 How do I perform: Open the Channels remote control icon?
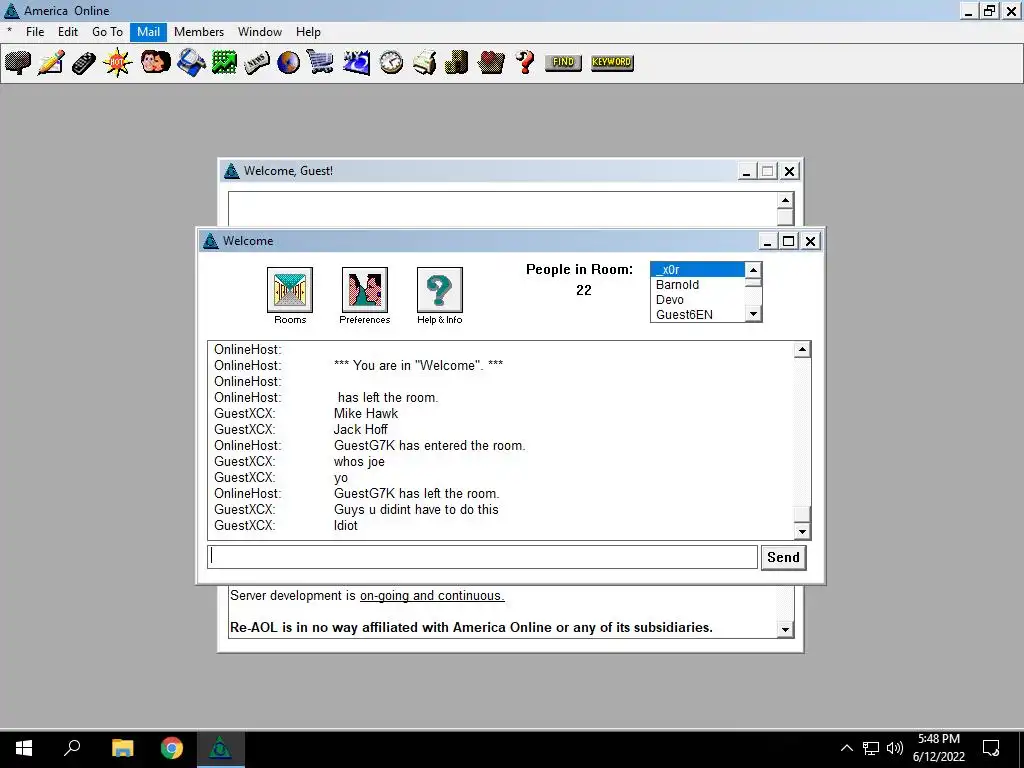point(84,63)
